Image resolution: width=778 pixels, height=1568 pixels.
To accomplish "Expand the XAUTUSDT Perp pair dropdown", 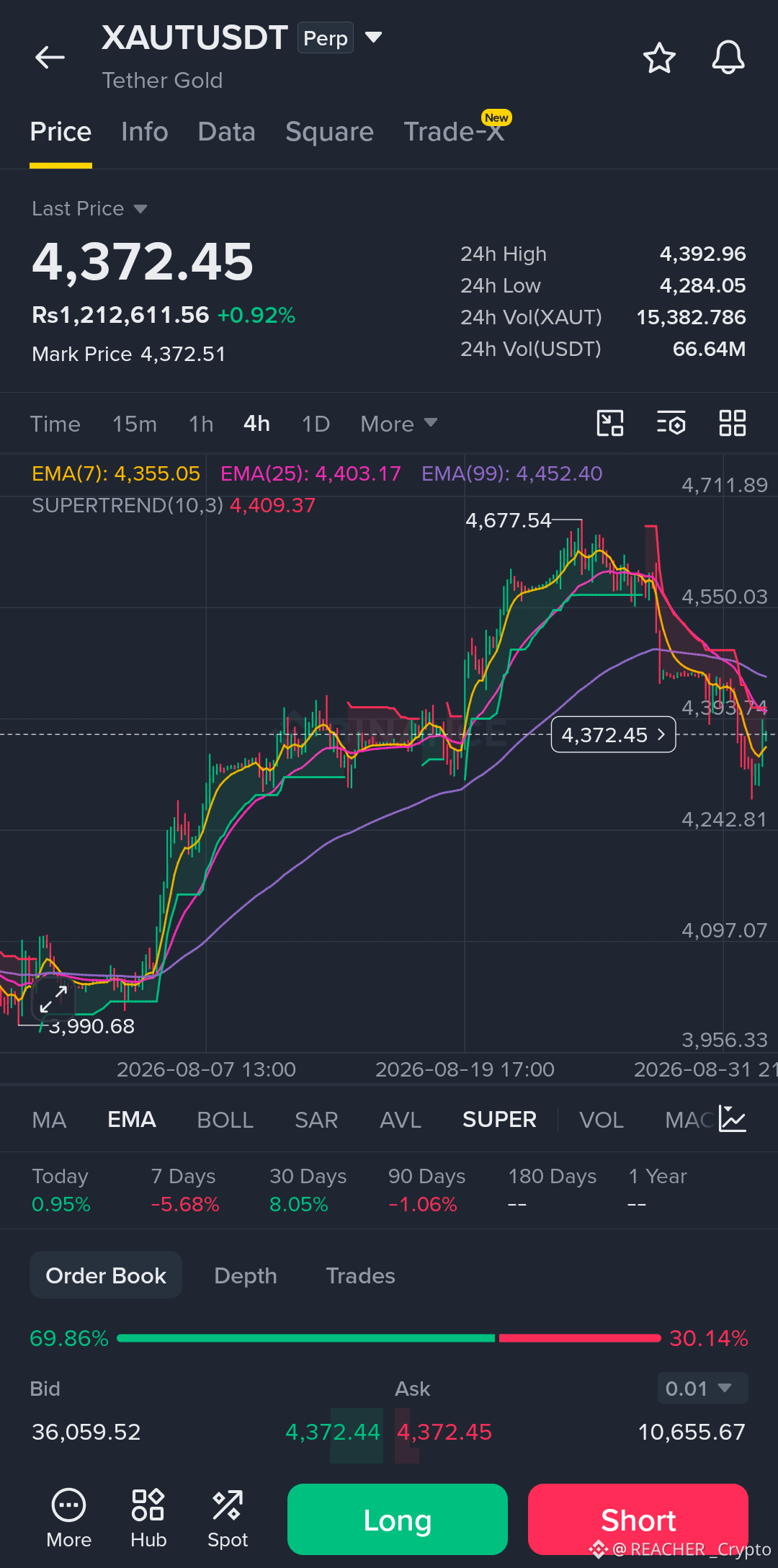I will coord(373,37).
